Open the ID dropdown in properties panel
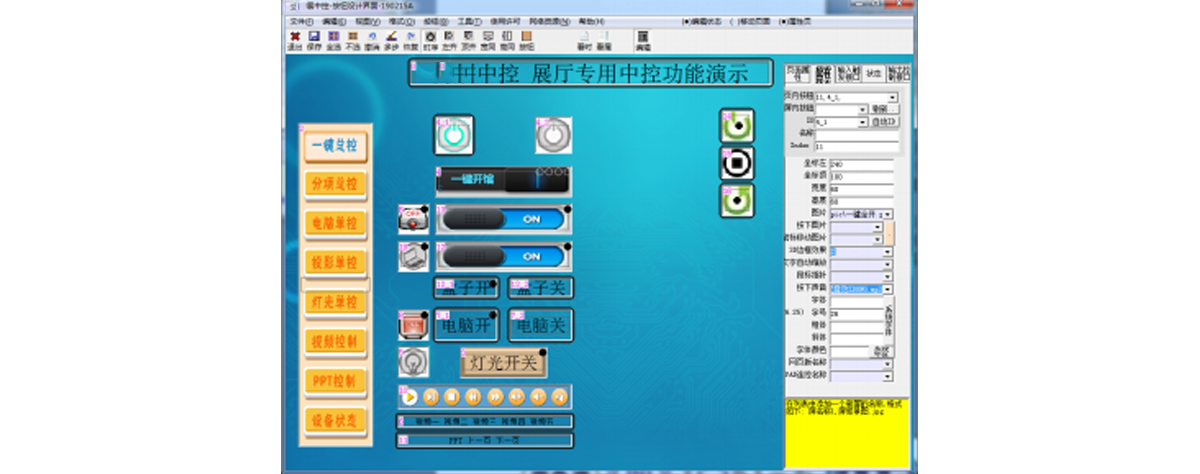This screenshot has height=474, width=1200. pyautogui.click(x=841, y=122)
